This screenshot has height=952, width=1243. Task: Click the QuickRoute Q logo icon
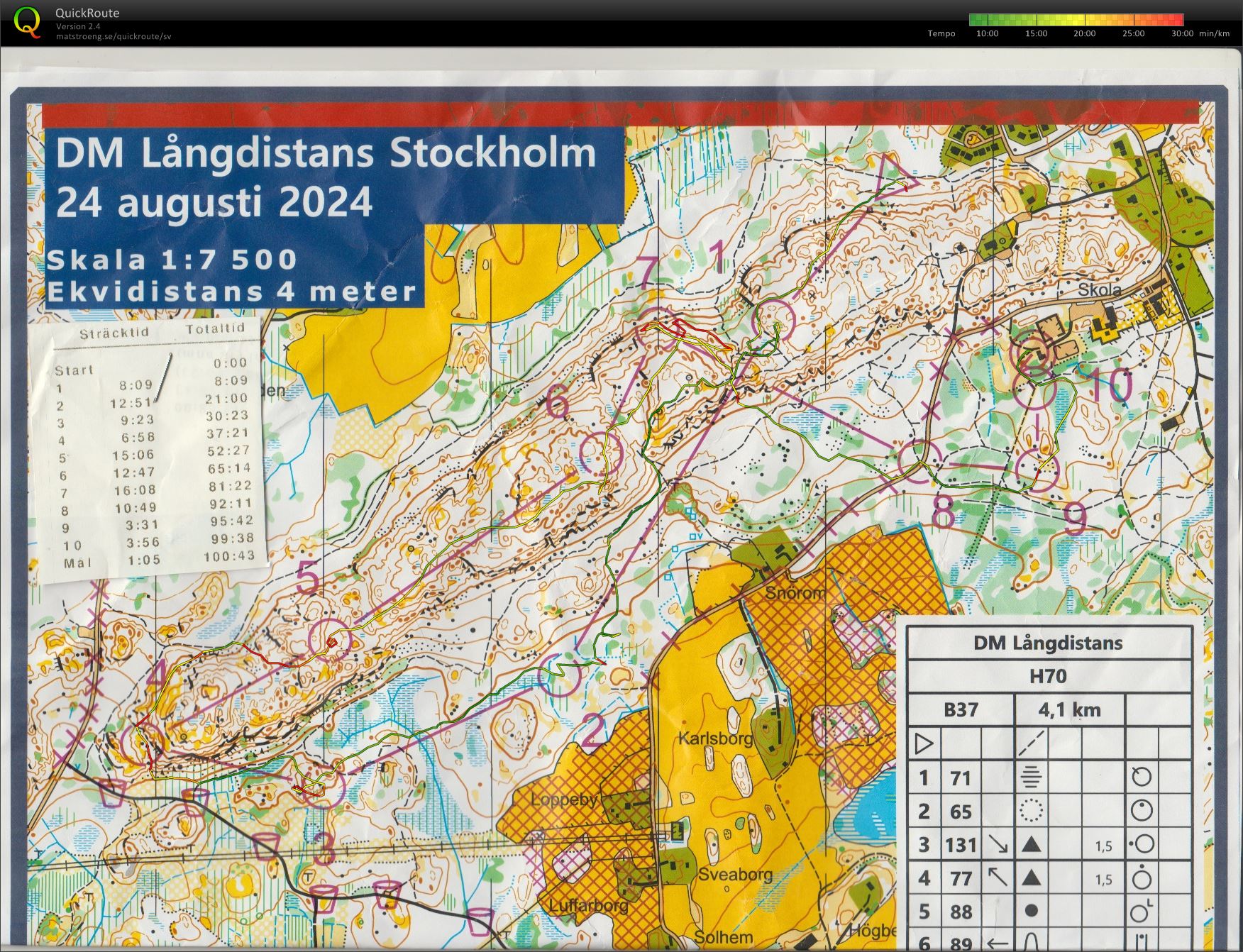(27, 21)
